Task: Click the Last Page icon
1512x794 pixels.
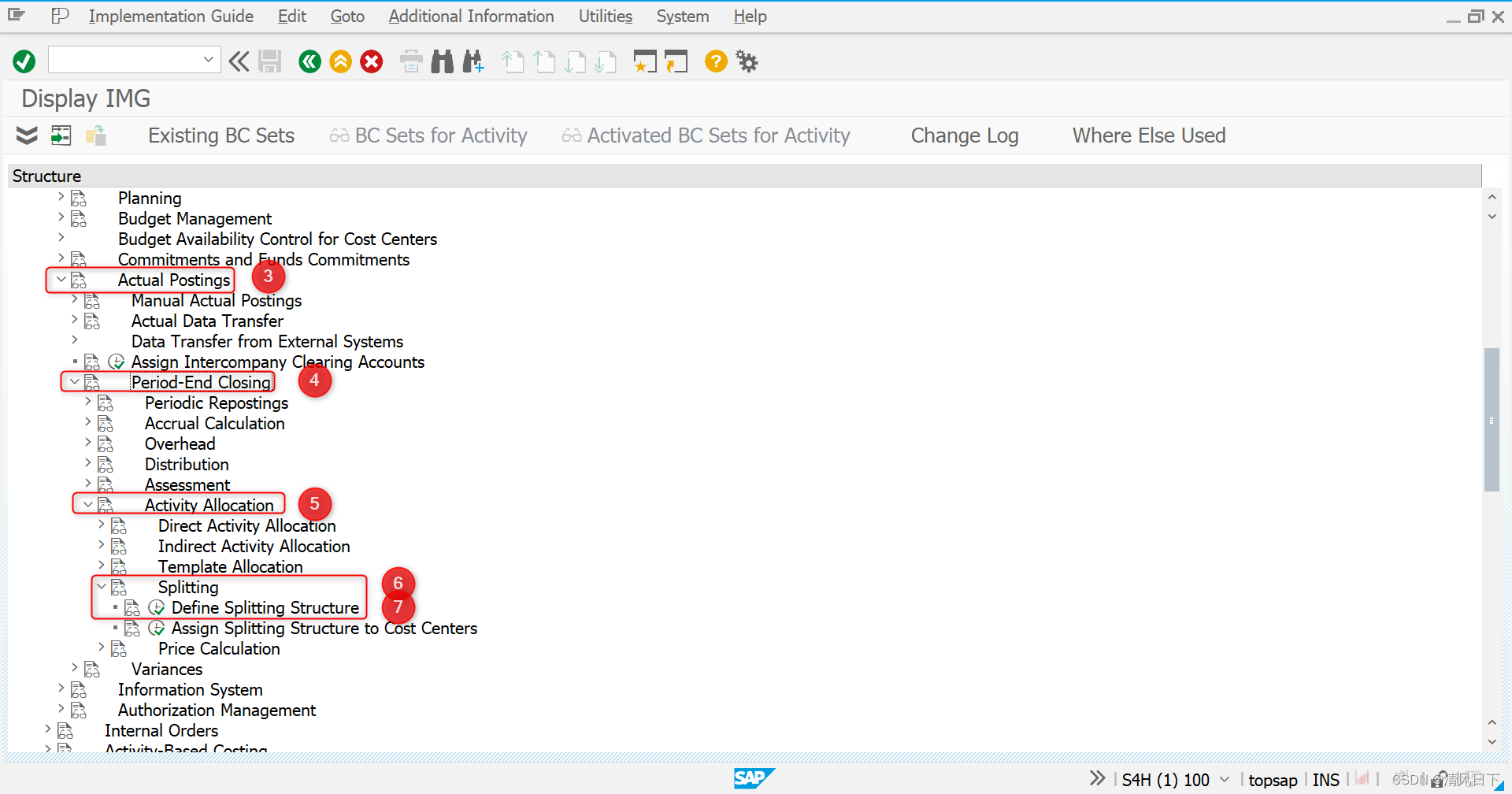Action: pyautogui.click(x=606, y=61)
